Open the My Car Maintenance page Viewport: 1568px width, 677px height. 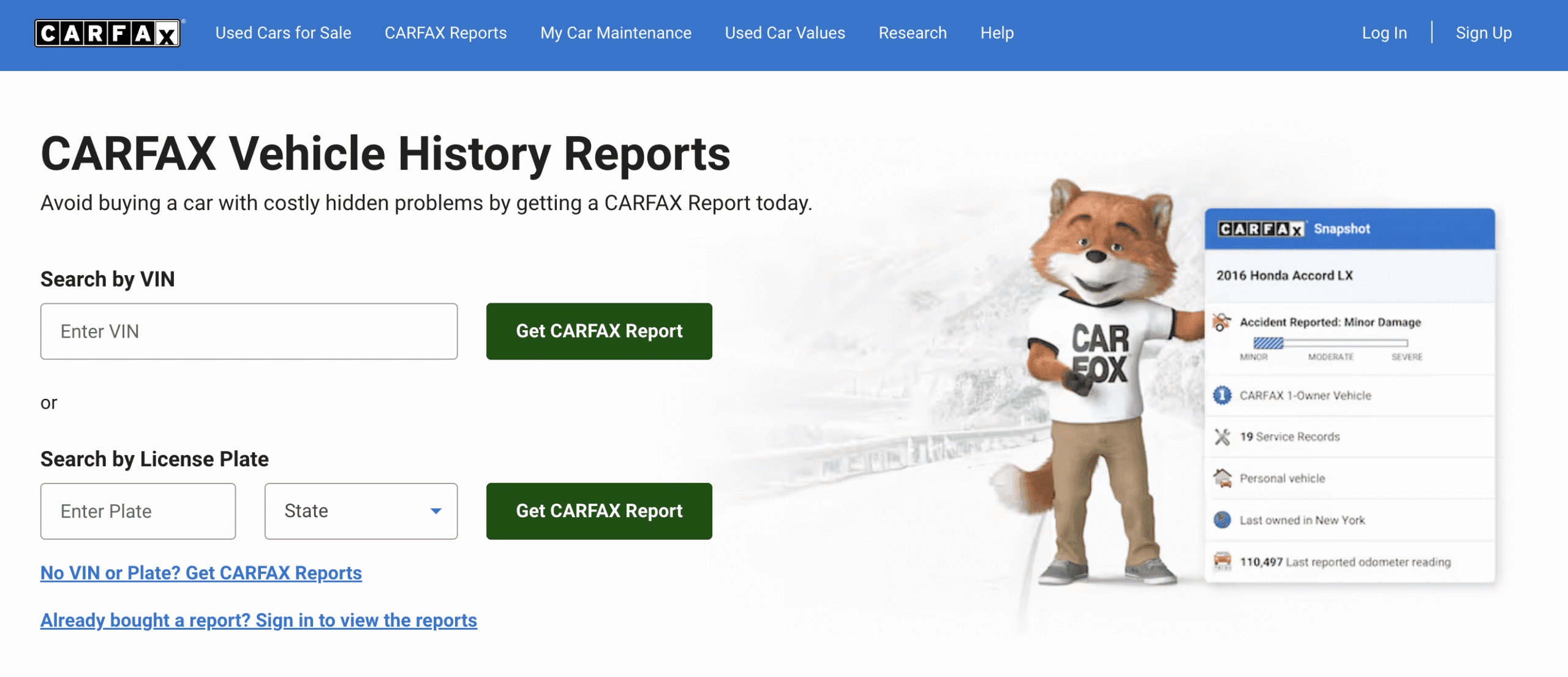(x=615, y=33)
